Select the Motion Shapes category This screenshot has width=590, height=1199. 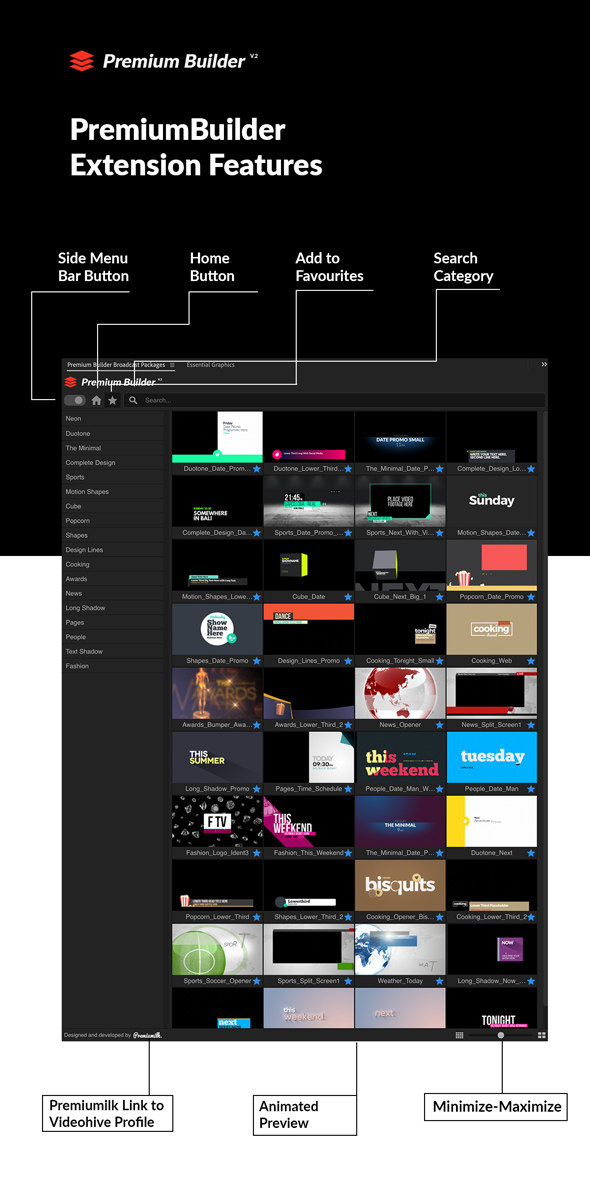point(115,492)
